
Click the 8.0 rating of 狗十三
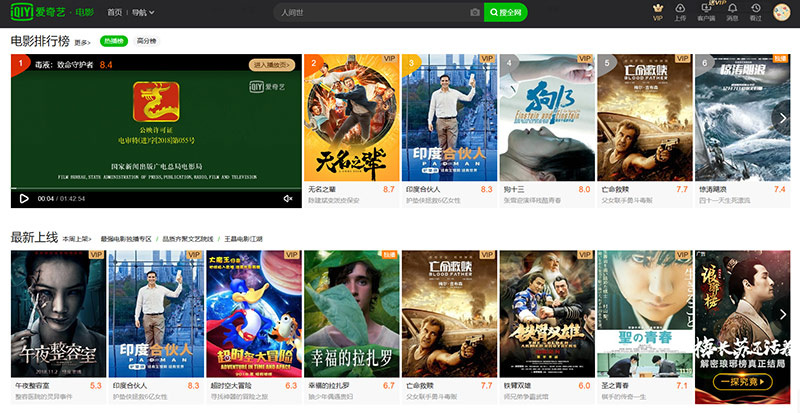[x=584, y=189]
